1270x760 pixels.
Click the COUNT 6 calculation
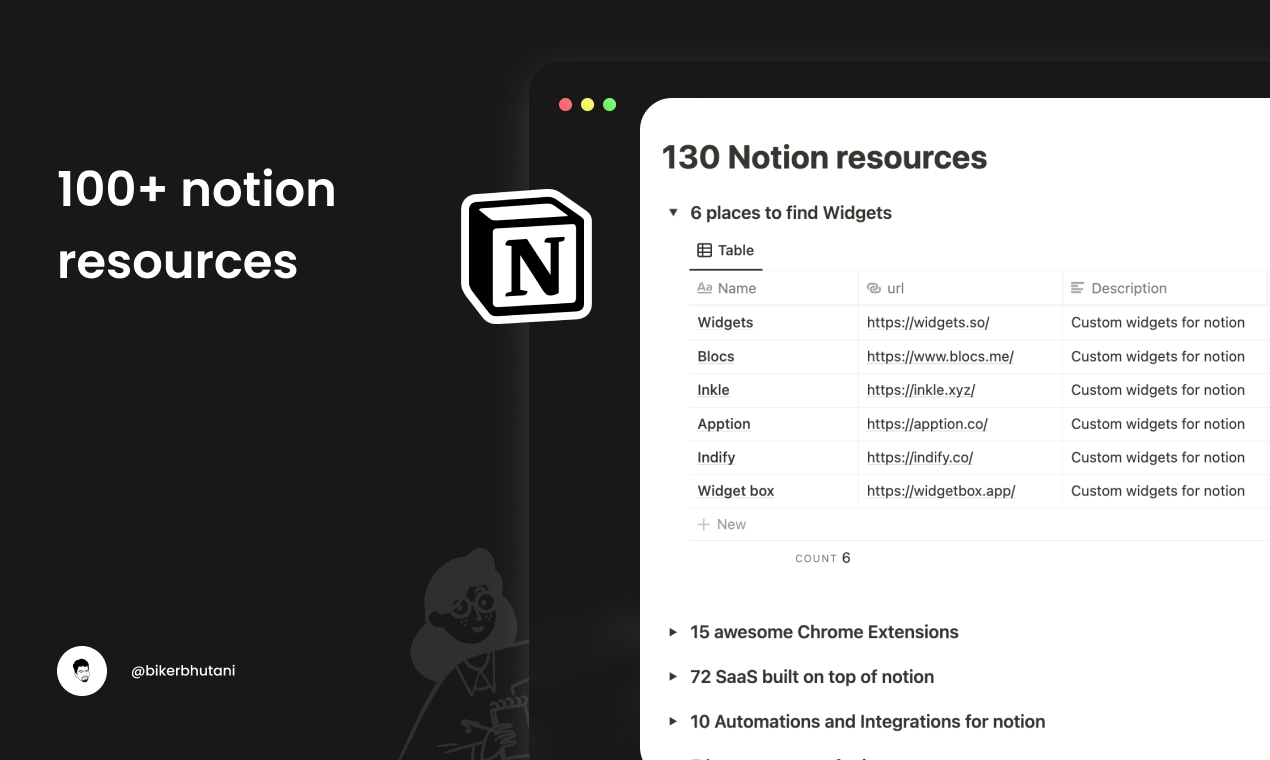coord(822,558)
